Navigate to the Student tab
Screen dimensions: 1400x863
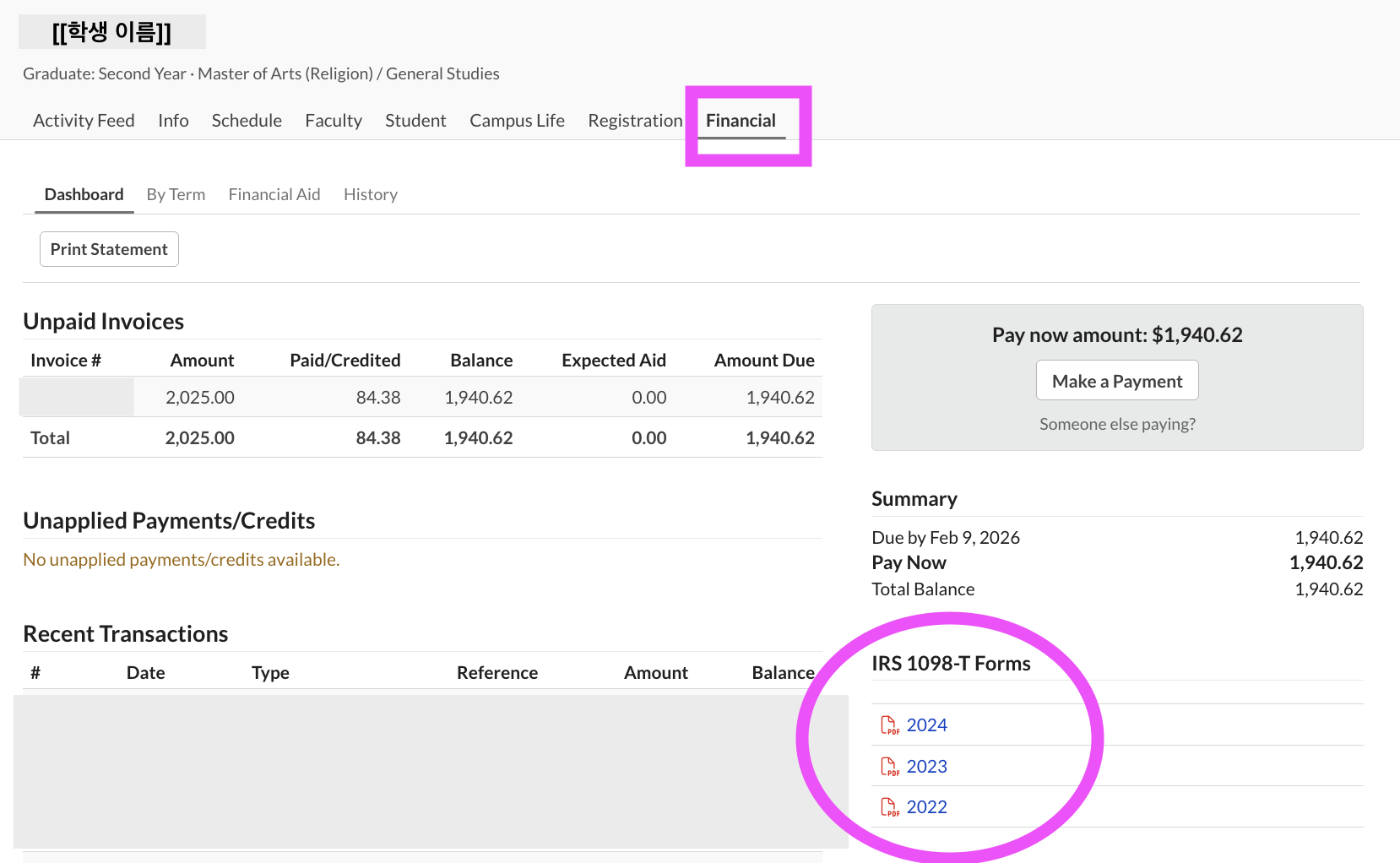pos(415,121)
